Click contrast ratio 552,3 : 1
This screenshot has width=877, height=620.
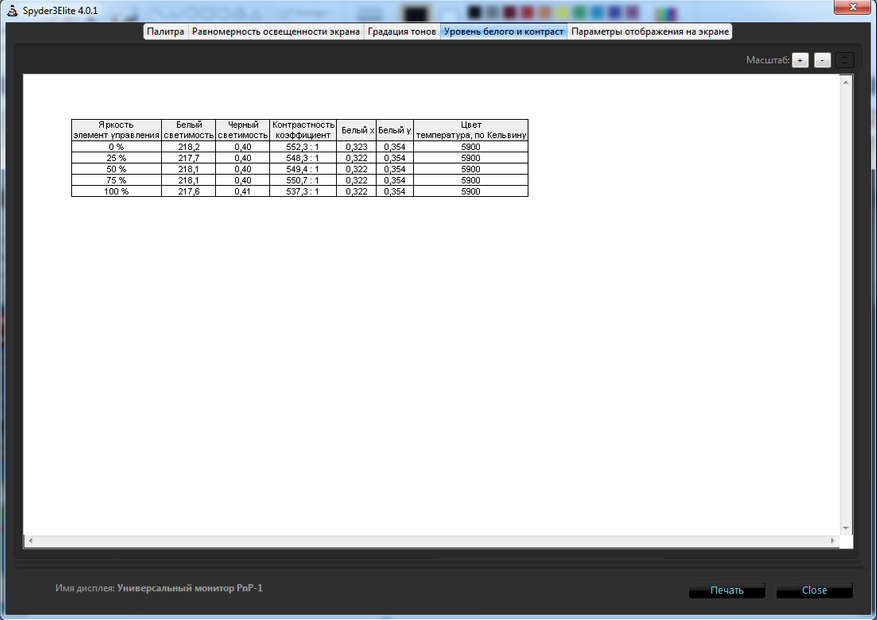303,147
